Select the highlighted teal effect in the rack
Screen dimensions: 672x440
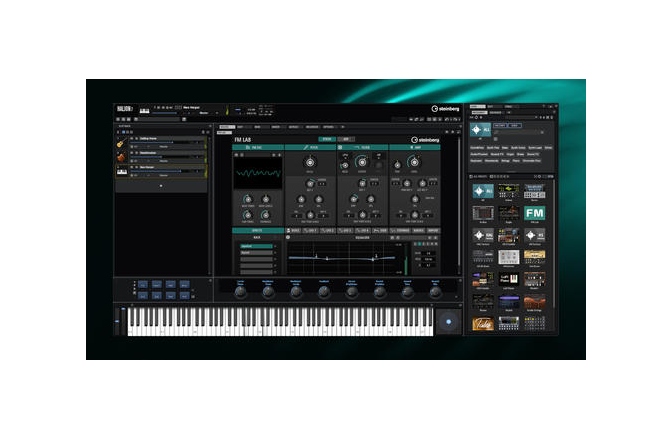[x=256, y=246]
